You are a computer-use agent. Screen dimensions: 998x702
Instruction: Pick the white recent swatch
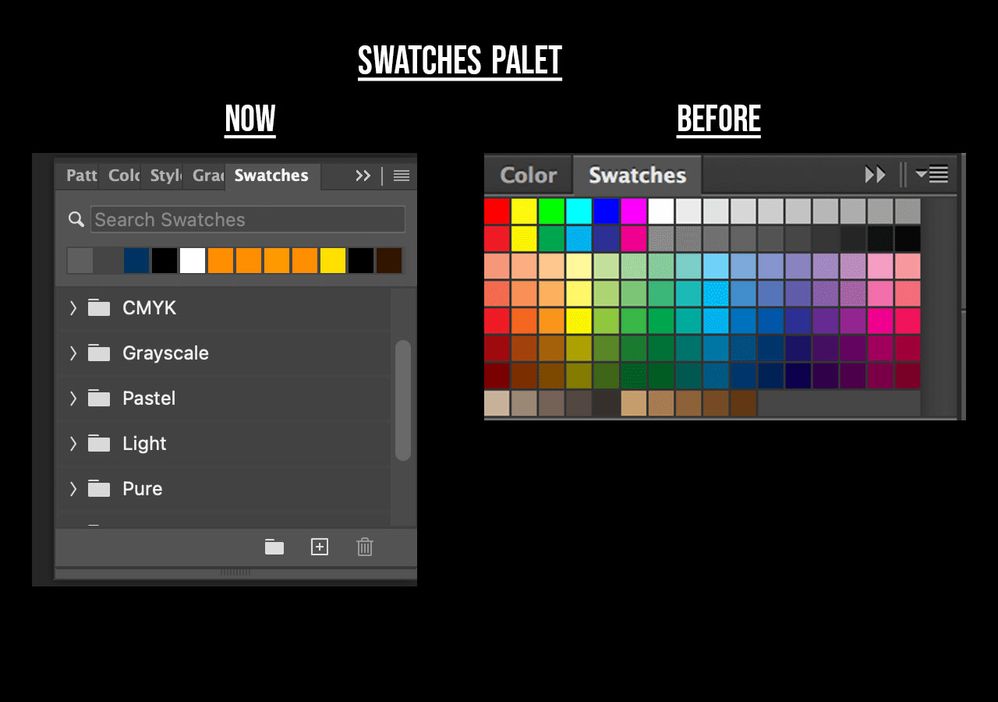click(x=192, y=261)
